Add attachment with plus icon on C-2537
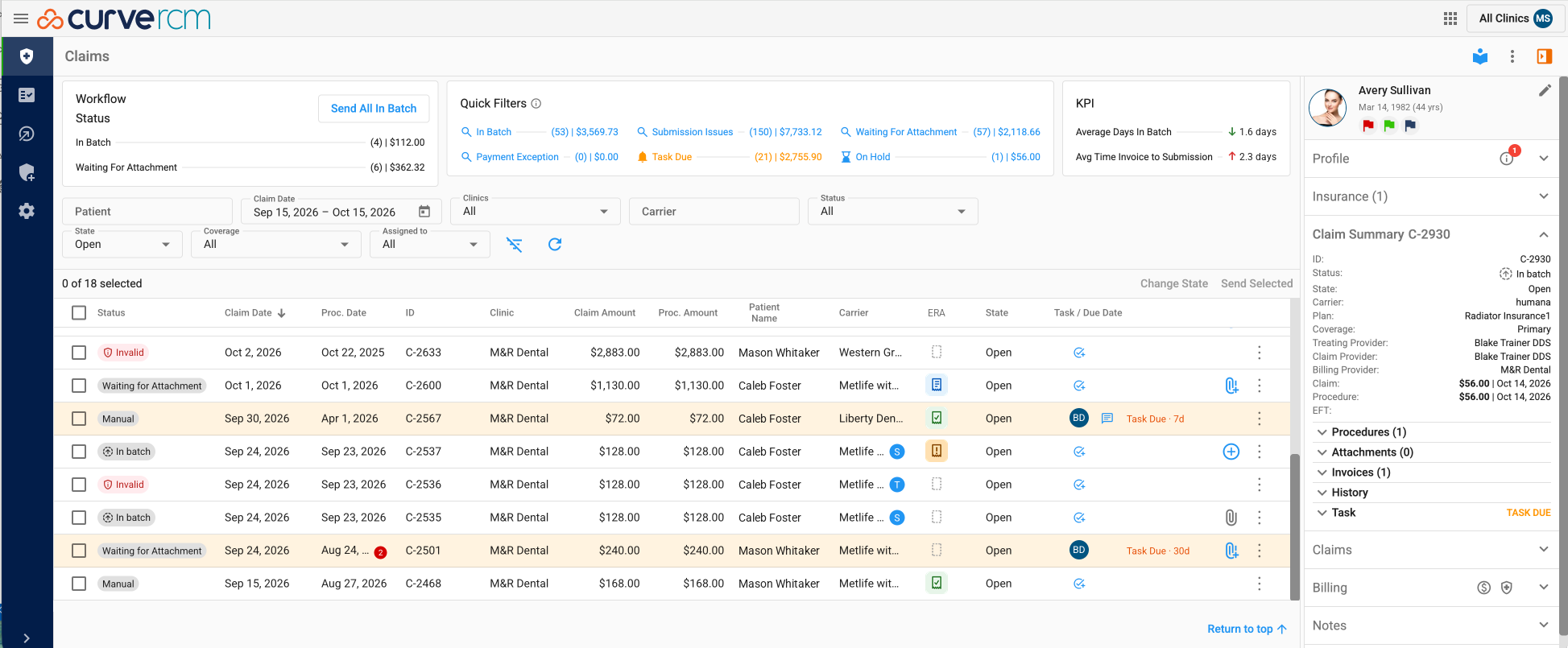Image resolution: width=1568 pixels, height=648 pixels. point(1231,452)
